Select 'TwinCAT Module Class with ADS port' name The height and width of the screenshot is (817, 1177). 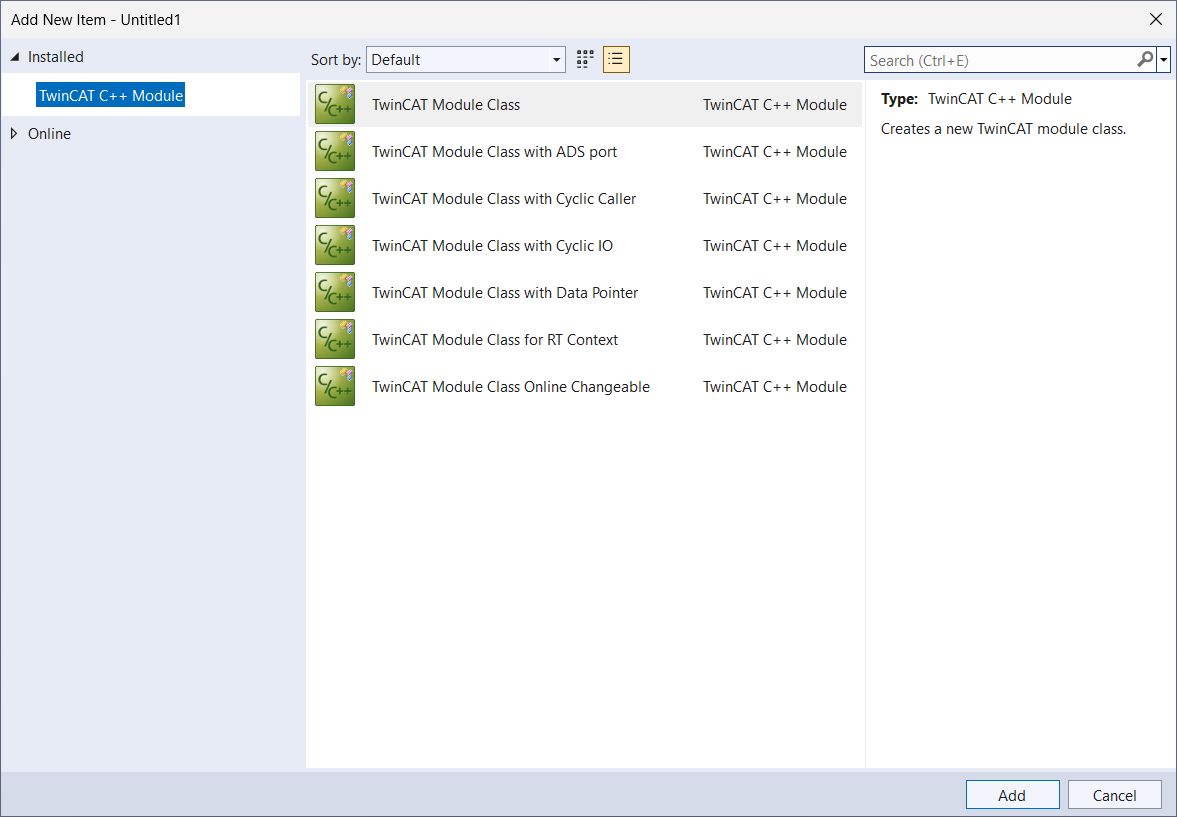(x=494, y=152)
